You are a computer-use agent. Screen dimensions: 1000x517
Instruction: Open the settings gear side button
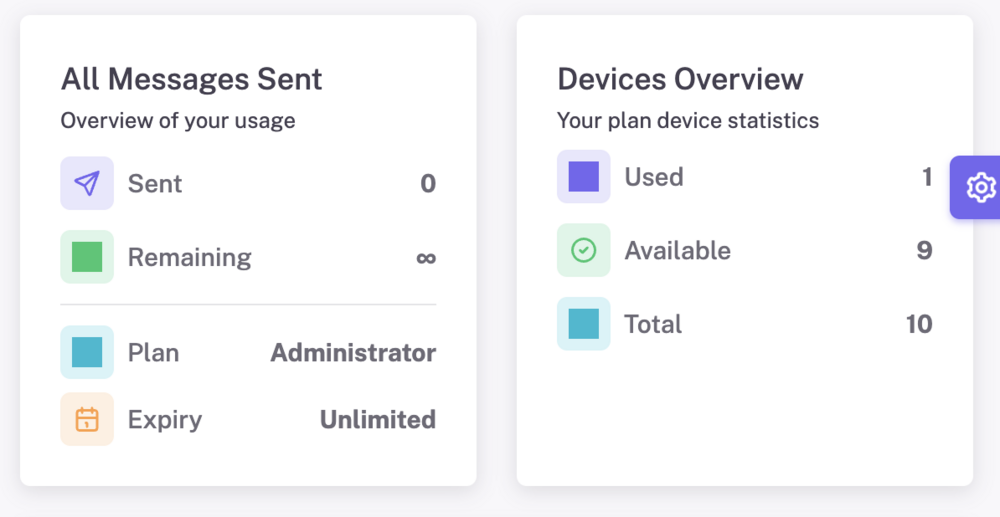coord(977,187)
